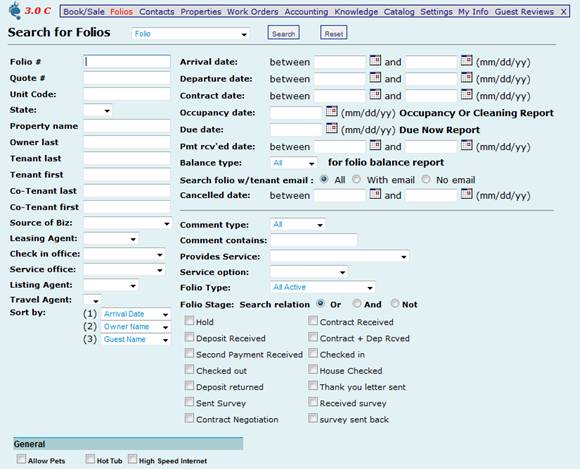
Task: Open Folio Type All Active dropdown
Action: point(323,287)
